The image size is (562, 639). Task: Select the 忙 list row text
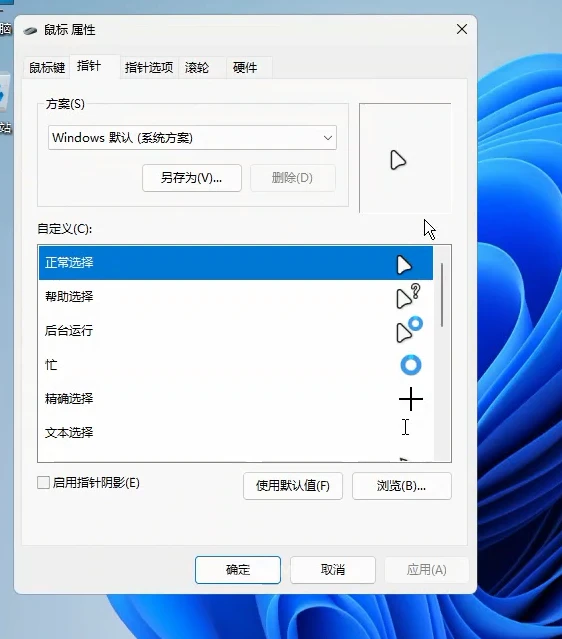[x=51, y=364]
